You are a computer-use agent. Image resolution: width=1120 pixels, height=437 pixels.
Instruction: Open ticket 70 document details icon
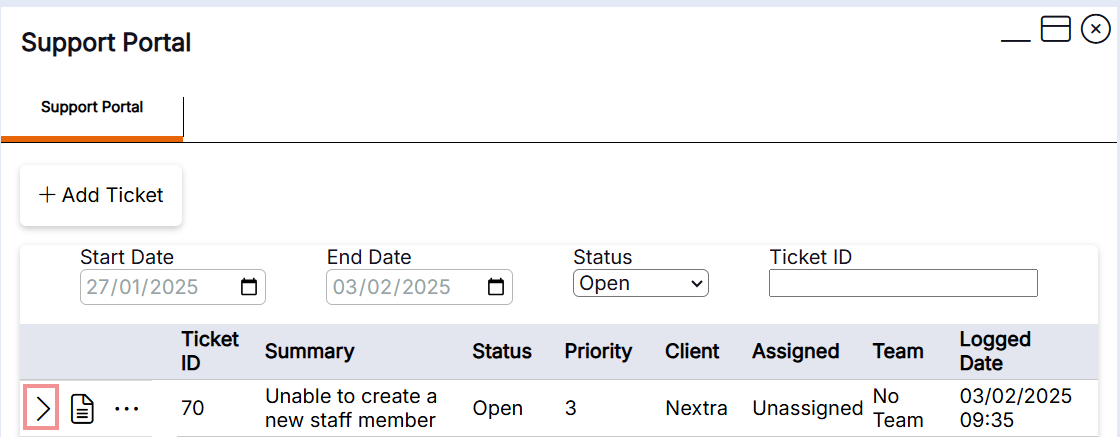82,409
